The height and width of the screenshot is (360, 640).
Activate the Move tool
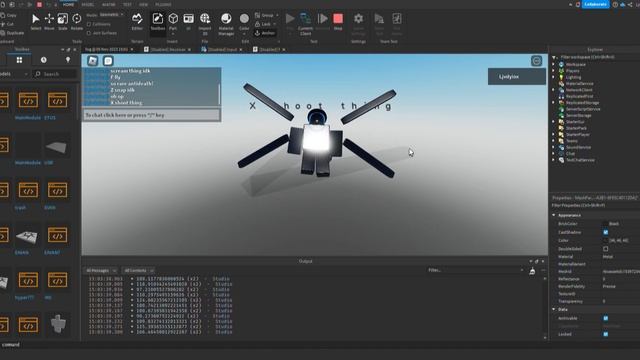click(x=49, y=19)
